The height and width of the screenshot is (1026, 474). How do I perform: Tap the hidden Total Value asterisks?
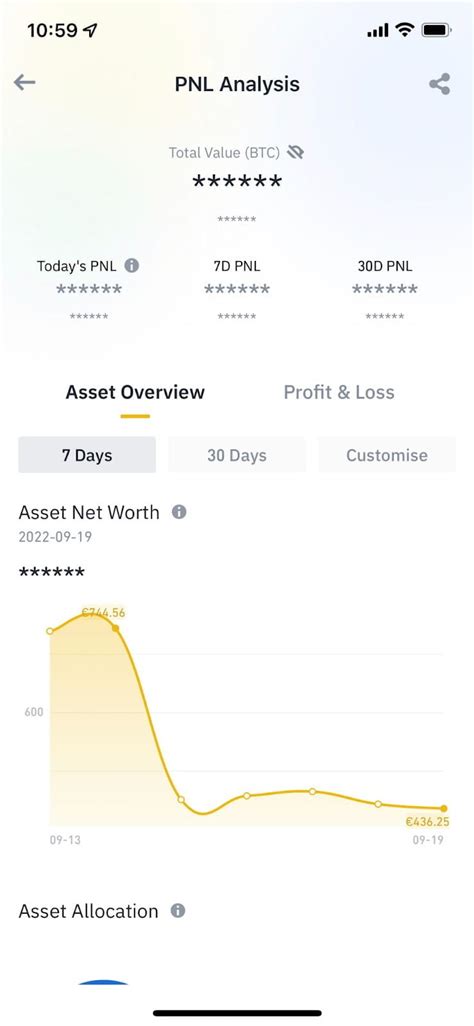tap(237, 182)
